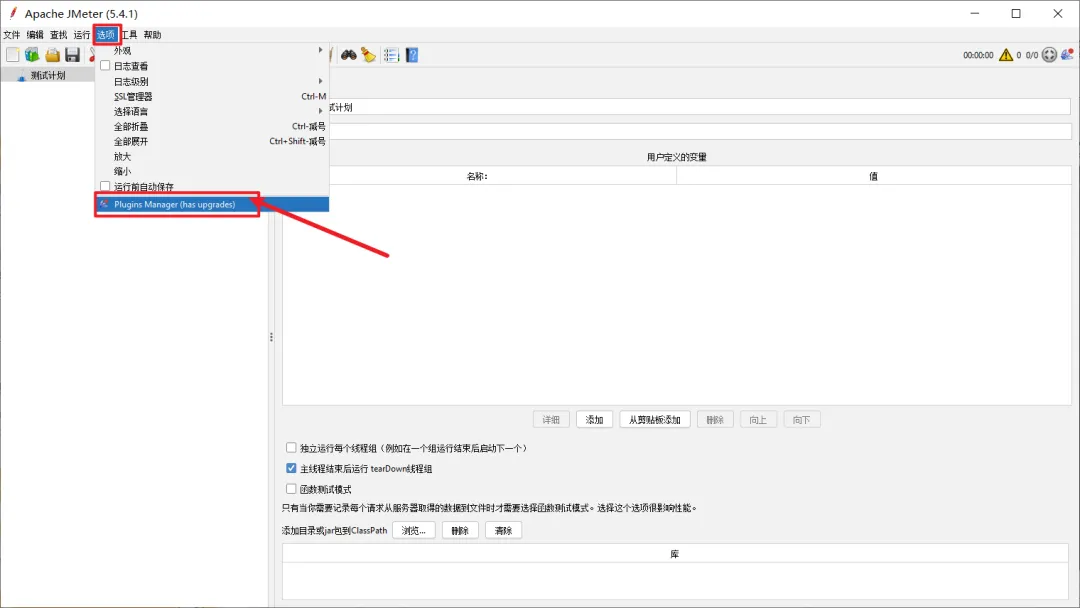The image size is (1080, 608).
Task: Click the 浏览... button
Action: (x=414, y=530)
